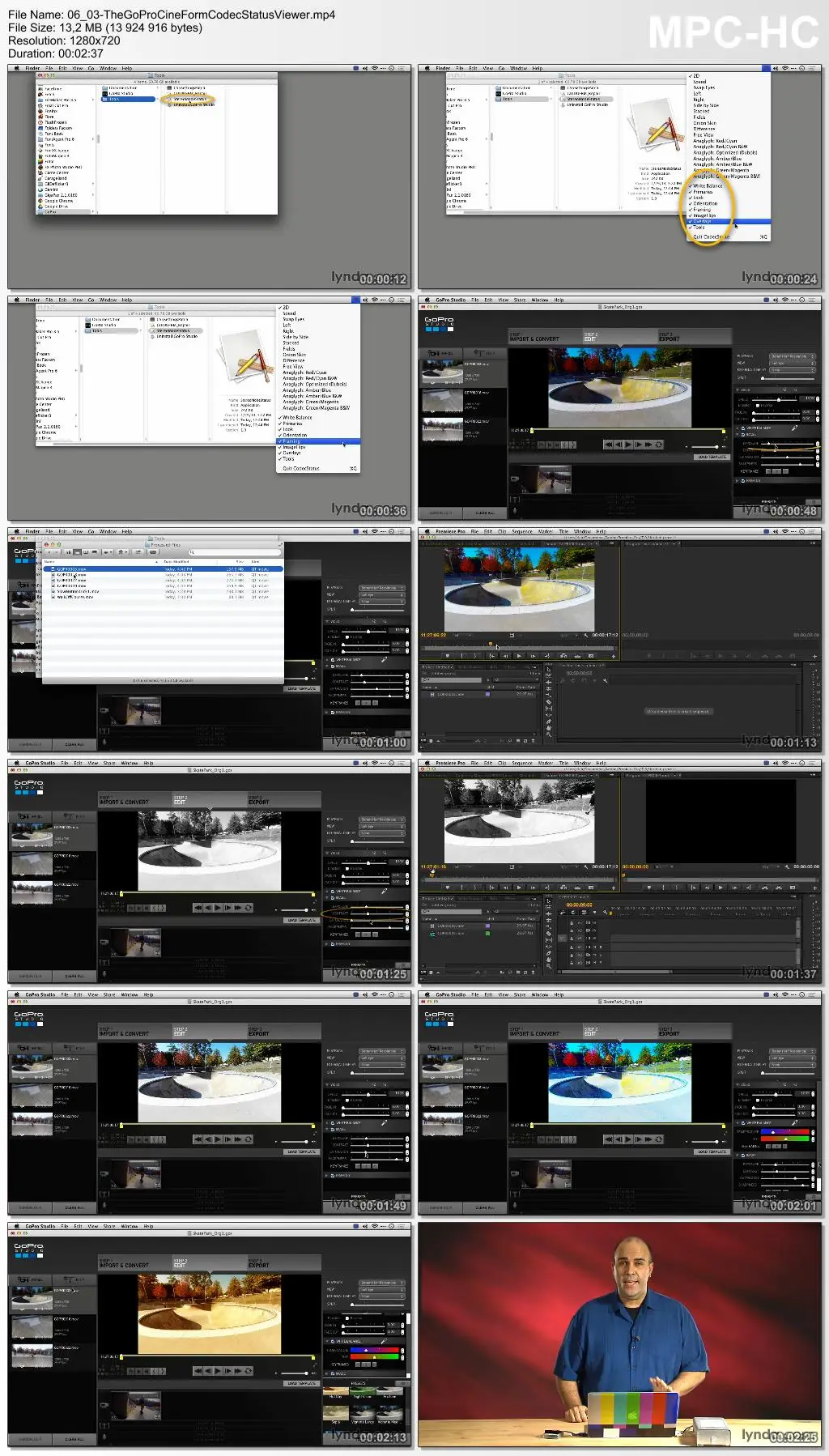This screenshot has width=829, height=1456.
Task: Click the title T icon tab in the 00:00:48 frame
Action: click(x=485, y=353)
